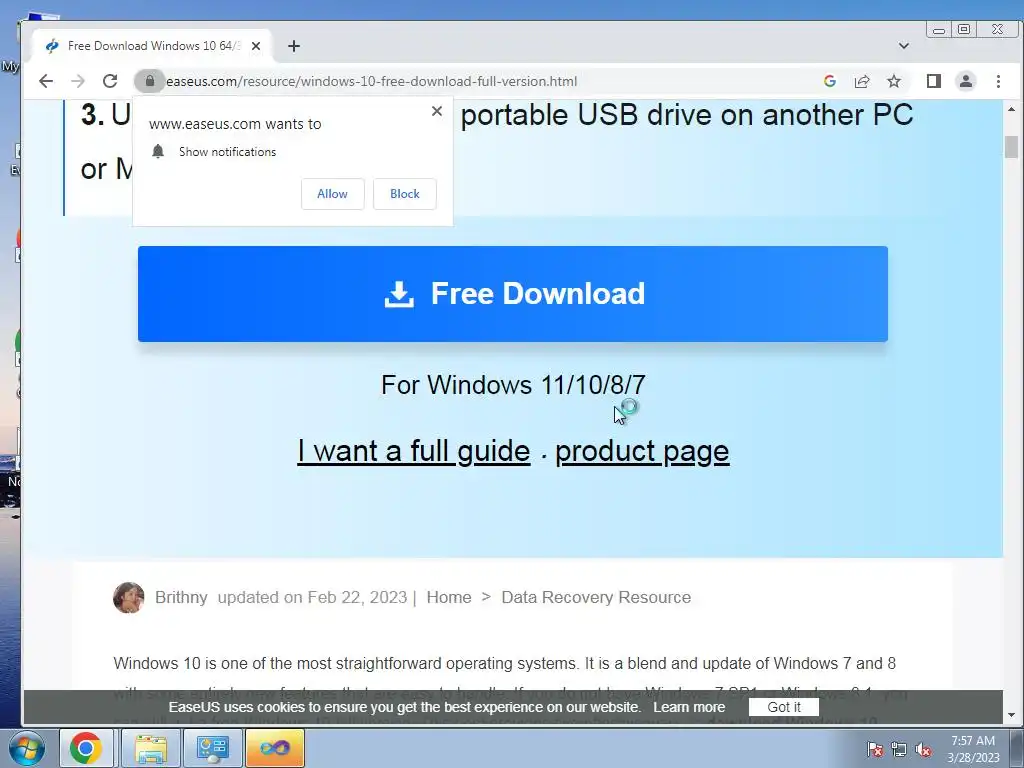1024x768 pixels.
Task: Close the Free Download Windows 10 tab
Action: coord(256,46)
